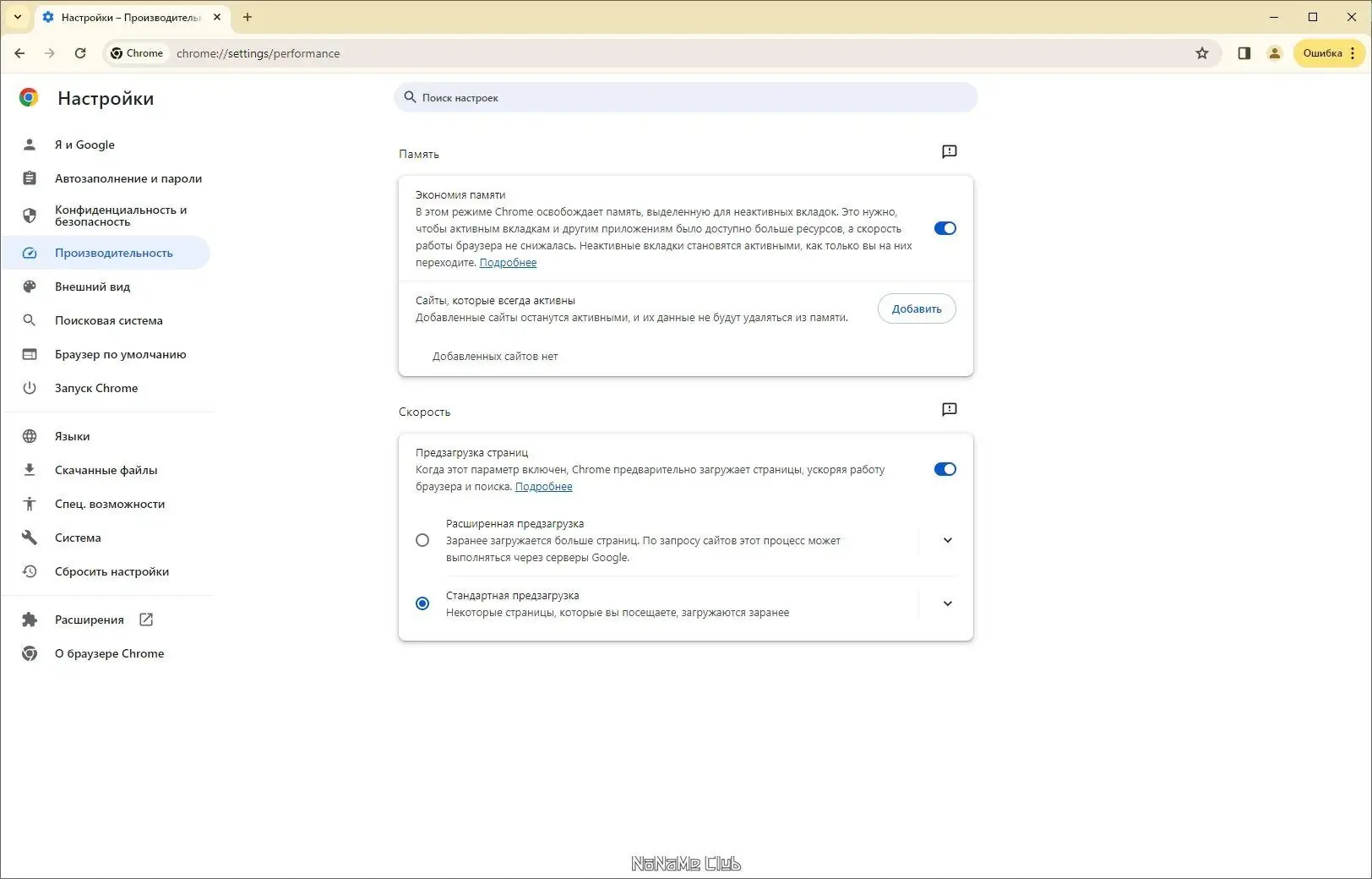Open the side panel icon
1372x879 pixels.
[x=1244, y=53]
